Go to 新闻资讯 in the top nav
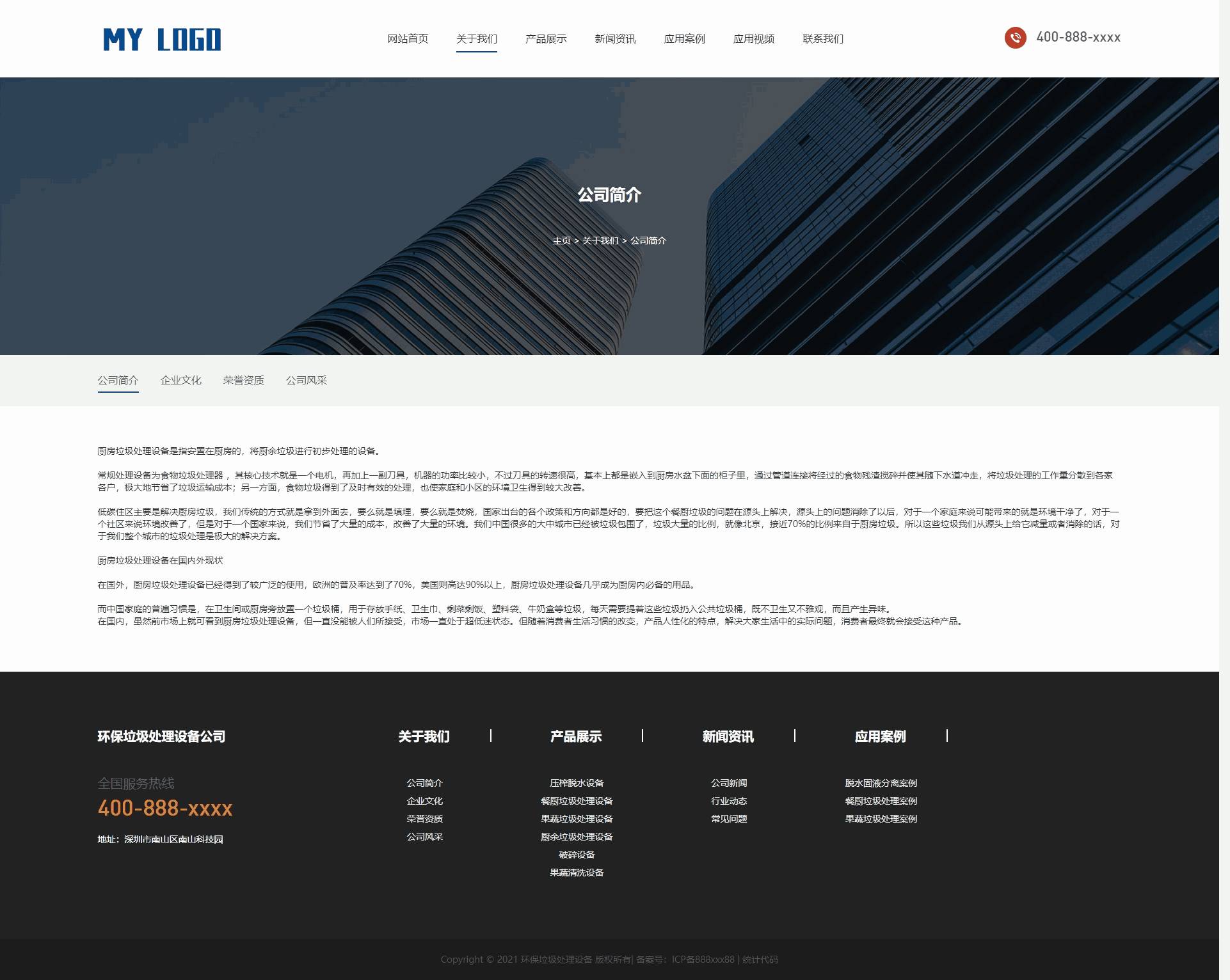Viewport: 1230px width, 980px height. pos(615,39)
